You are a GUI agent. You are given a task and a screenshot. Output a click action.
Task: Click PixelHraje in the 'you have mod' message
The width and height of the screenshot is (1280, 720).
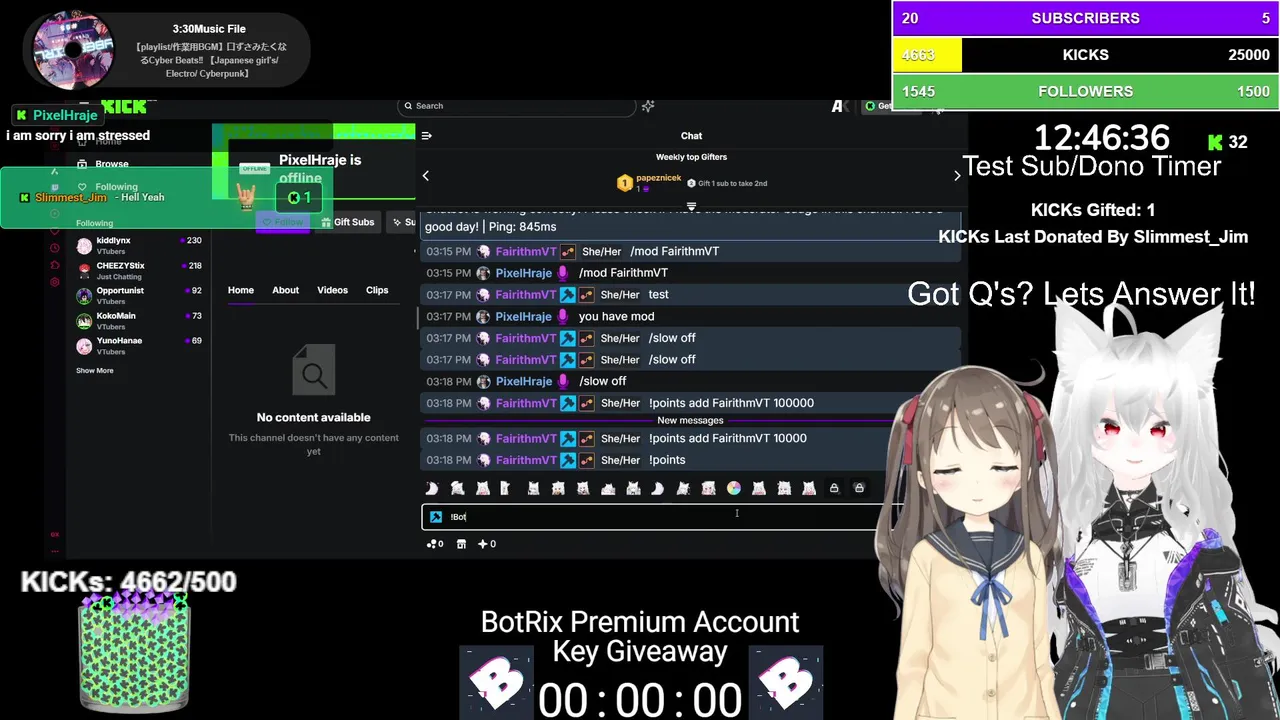[x=524, y=316]
